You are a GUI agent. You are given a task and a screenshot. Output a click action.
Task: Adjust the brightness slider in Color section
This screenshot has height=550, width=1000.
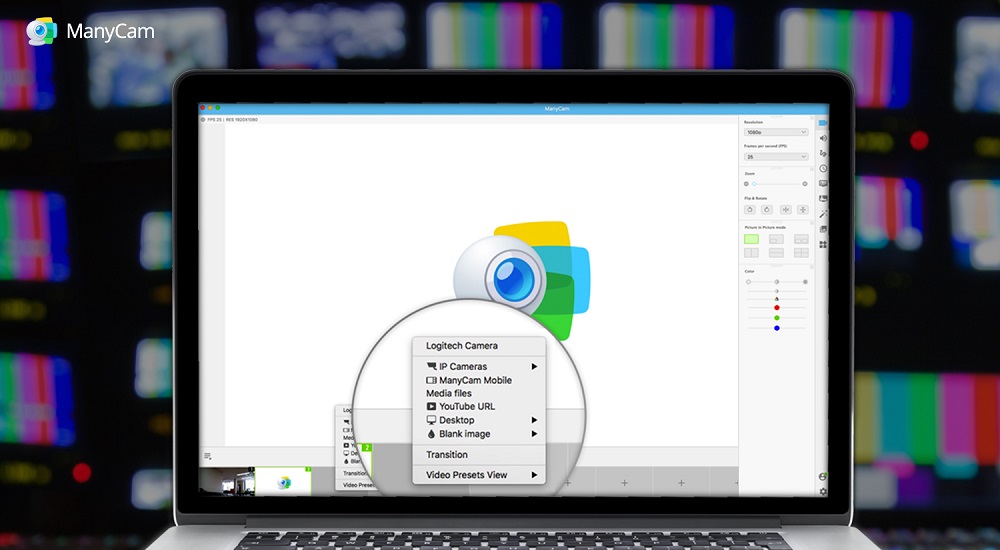pos(777,281)
